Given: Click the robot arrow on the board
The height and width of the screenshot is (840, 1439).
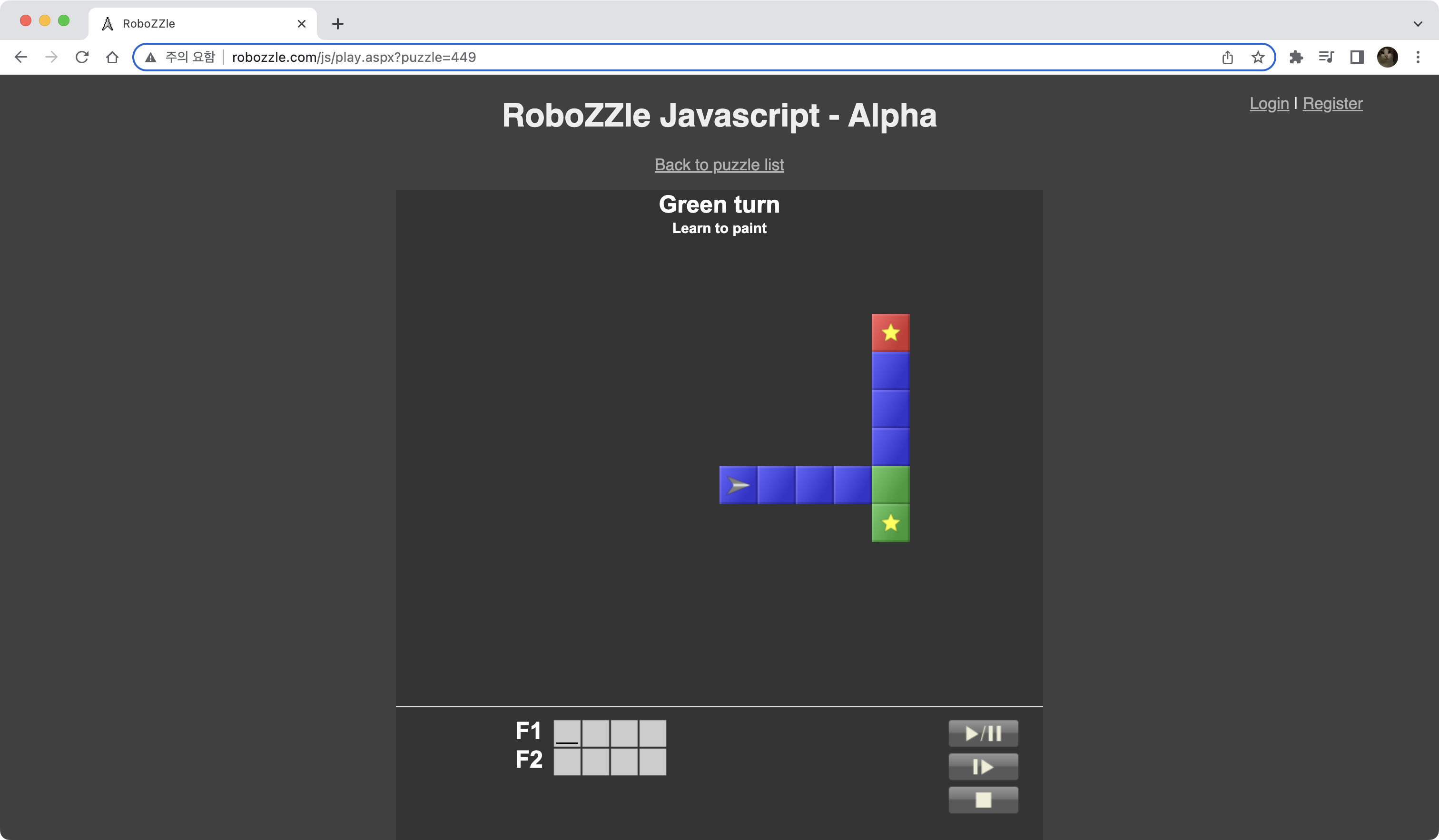Looking at the screenshot, I should [739, 485].
